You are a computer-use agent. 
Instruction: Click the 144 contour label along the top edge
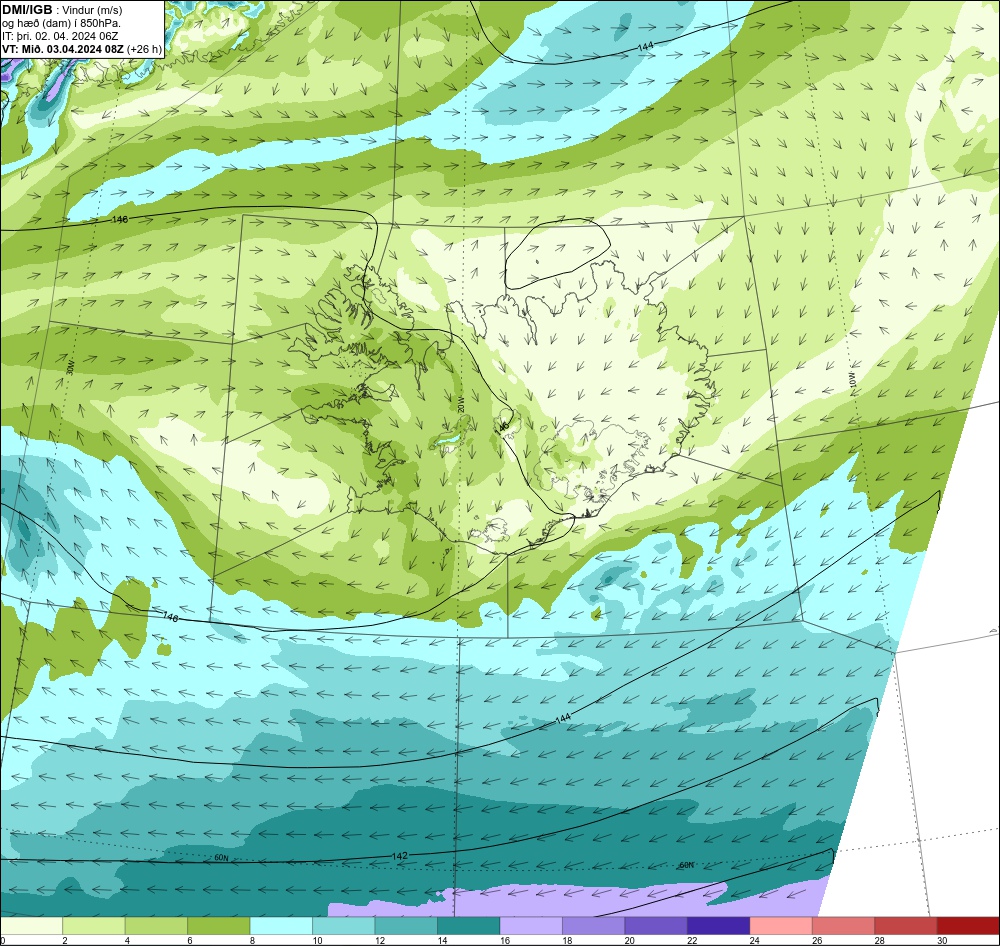click(x=645, y=47)
